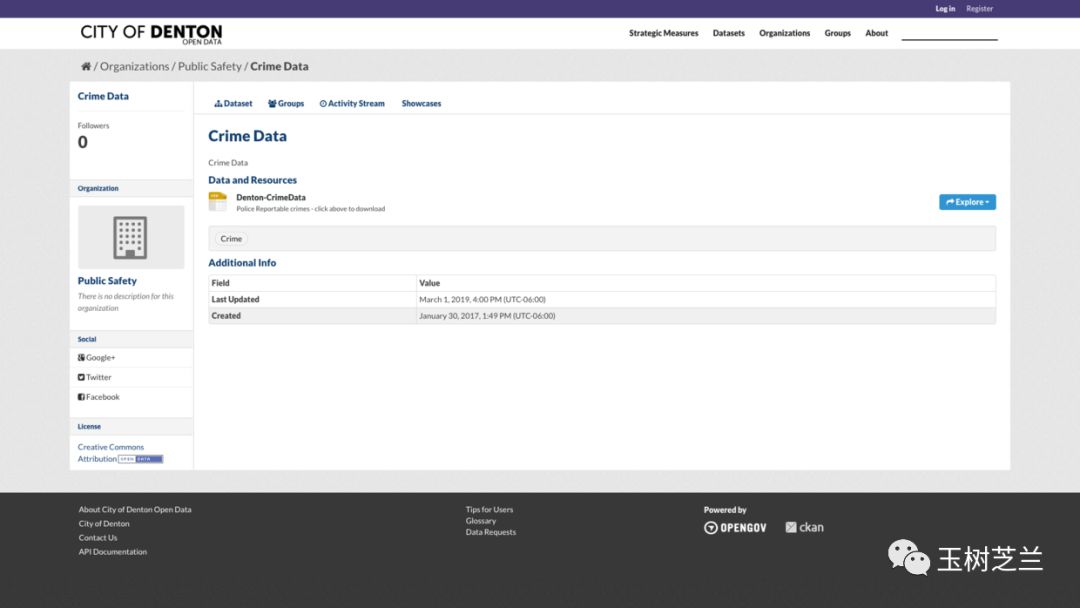Click the Google+ icon
This screenshot has height=608, width=1080.
81,357
